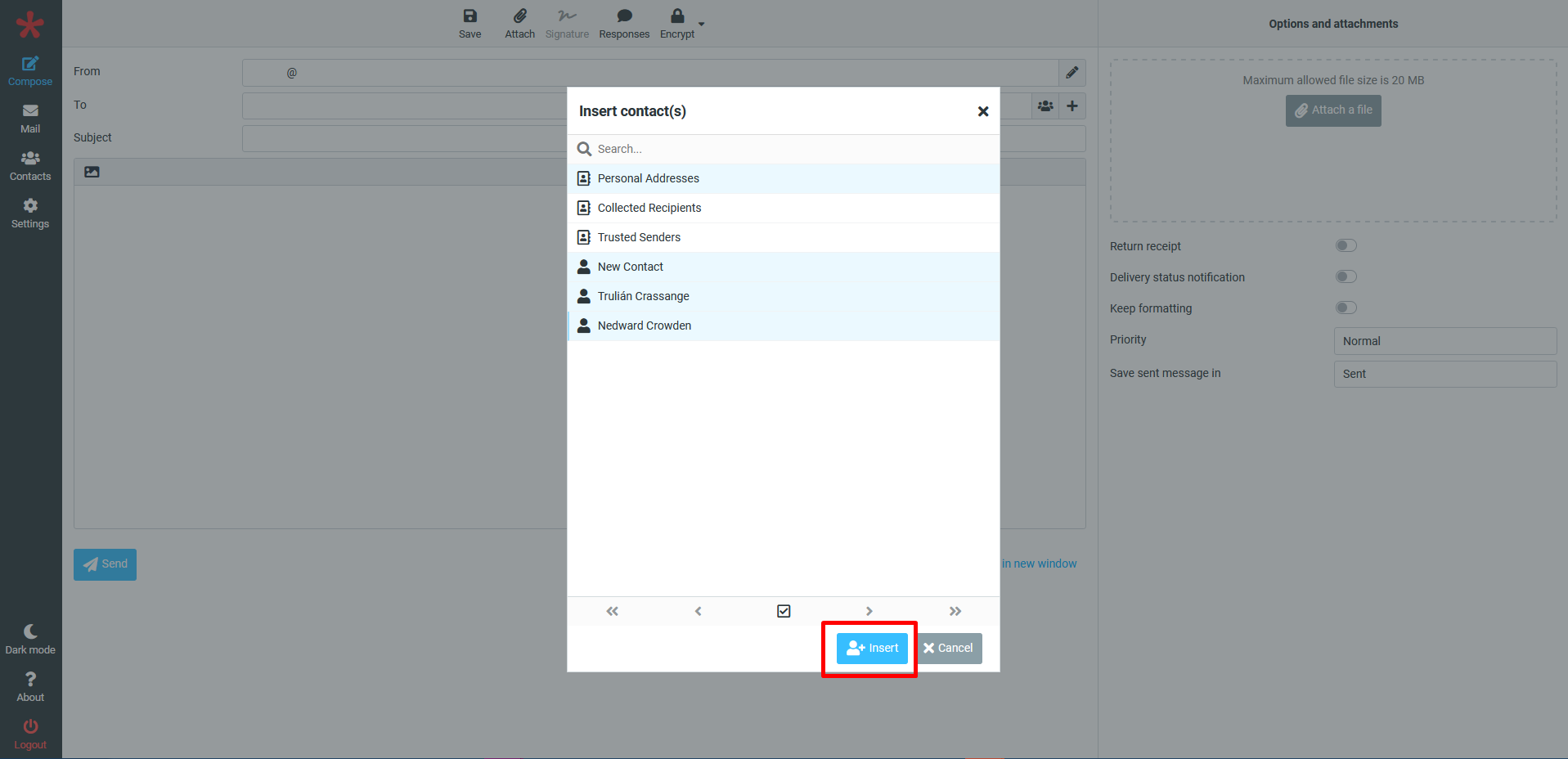The height and width of the screenshot is (759, 1568).
Task: Turn on Delivery status notification
Action: pyautogui.click(x=1346, y=277)
